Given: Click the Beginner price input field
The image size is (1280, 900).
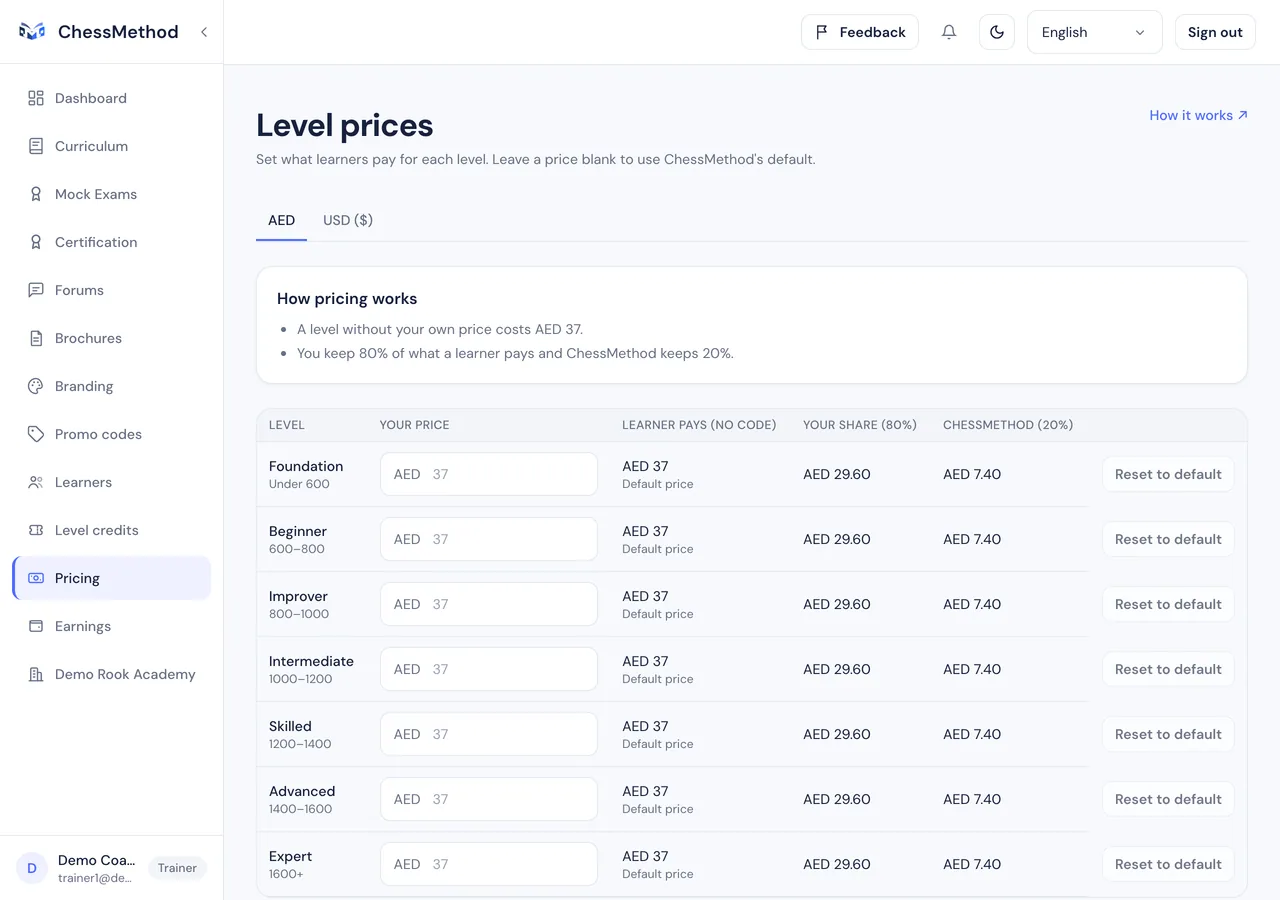Looking at the screenshot, I should point(489,539).
